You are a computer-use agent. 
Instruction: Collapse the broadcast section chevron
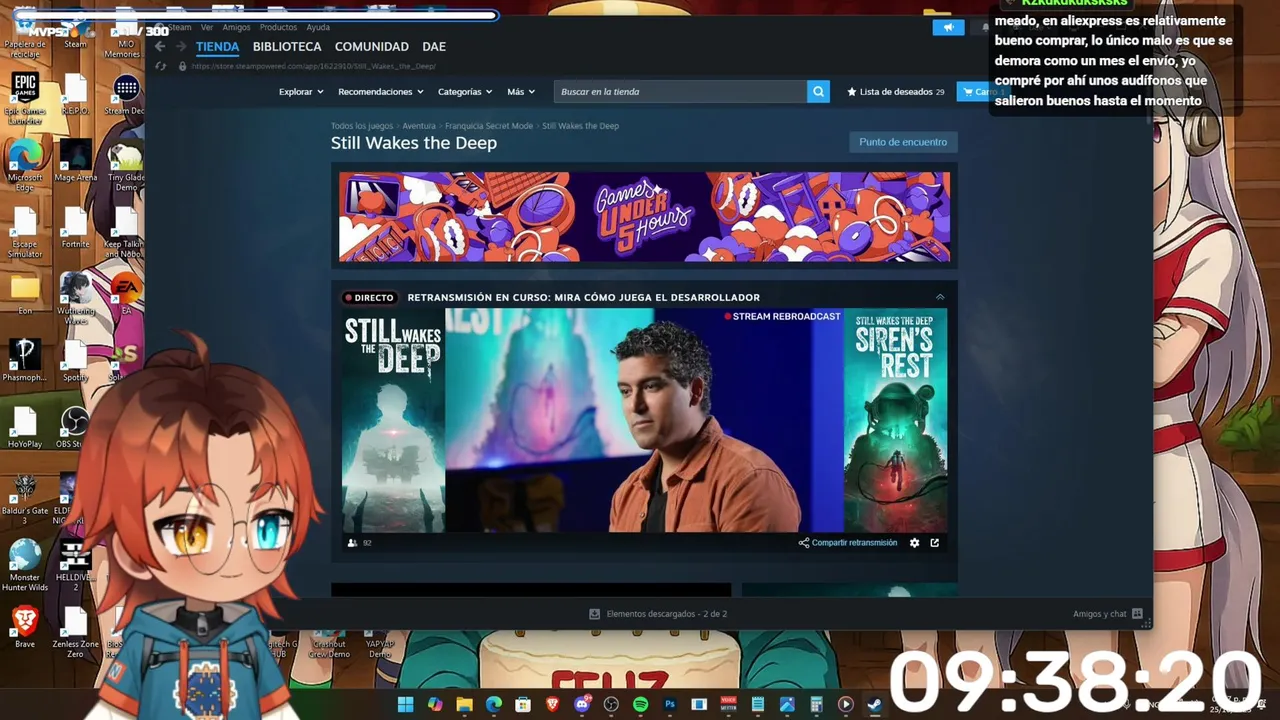pos(939,297)
